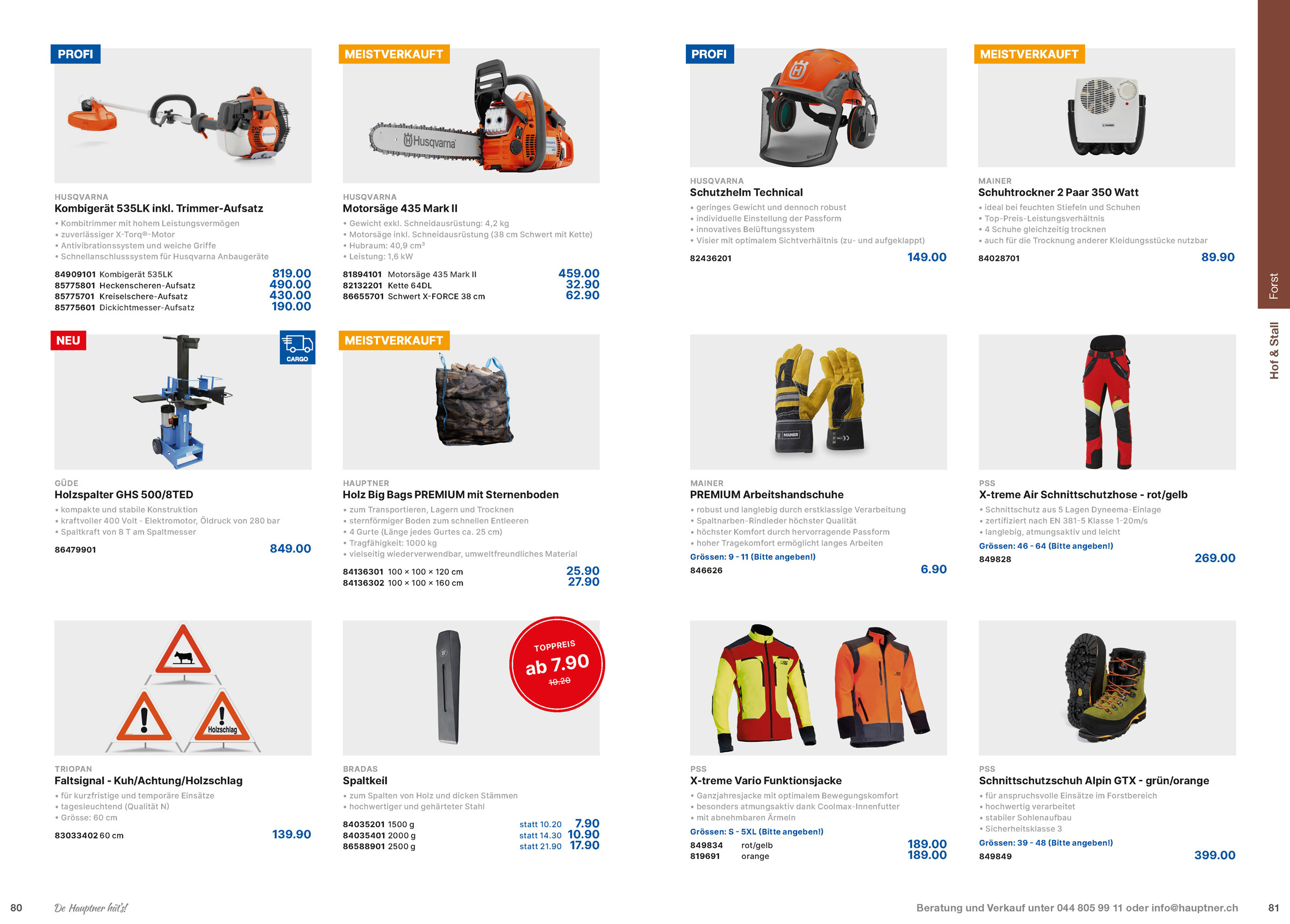Click the orange Schutzhelm helmet image
The width and height of the screenshot is (1290, 924).
[x=818, y=108]
